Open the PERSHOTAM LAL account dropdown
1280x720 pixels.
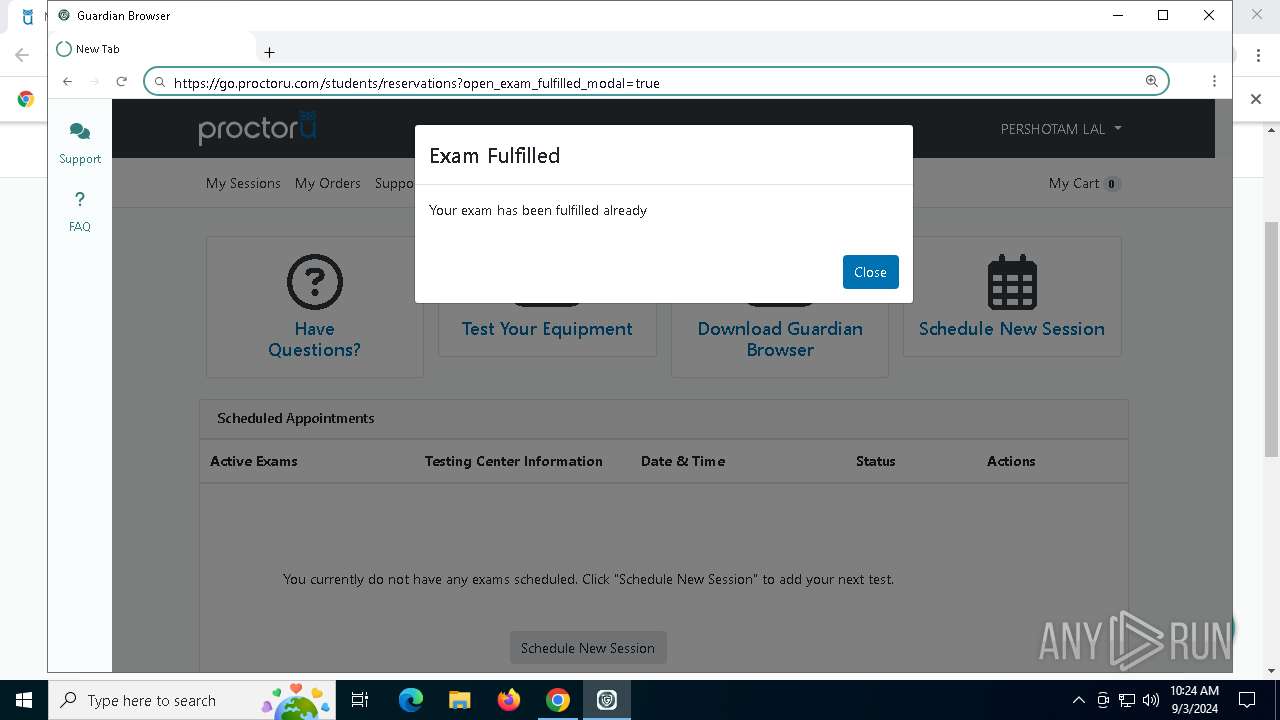(x=1061, y=129)
